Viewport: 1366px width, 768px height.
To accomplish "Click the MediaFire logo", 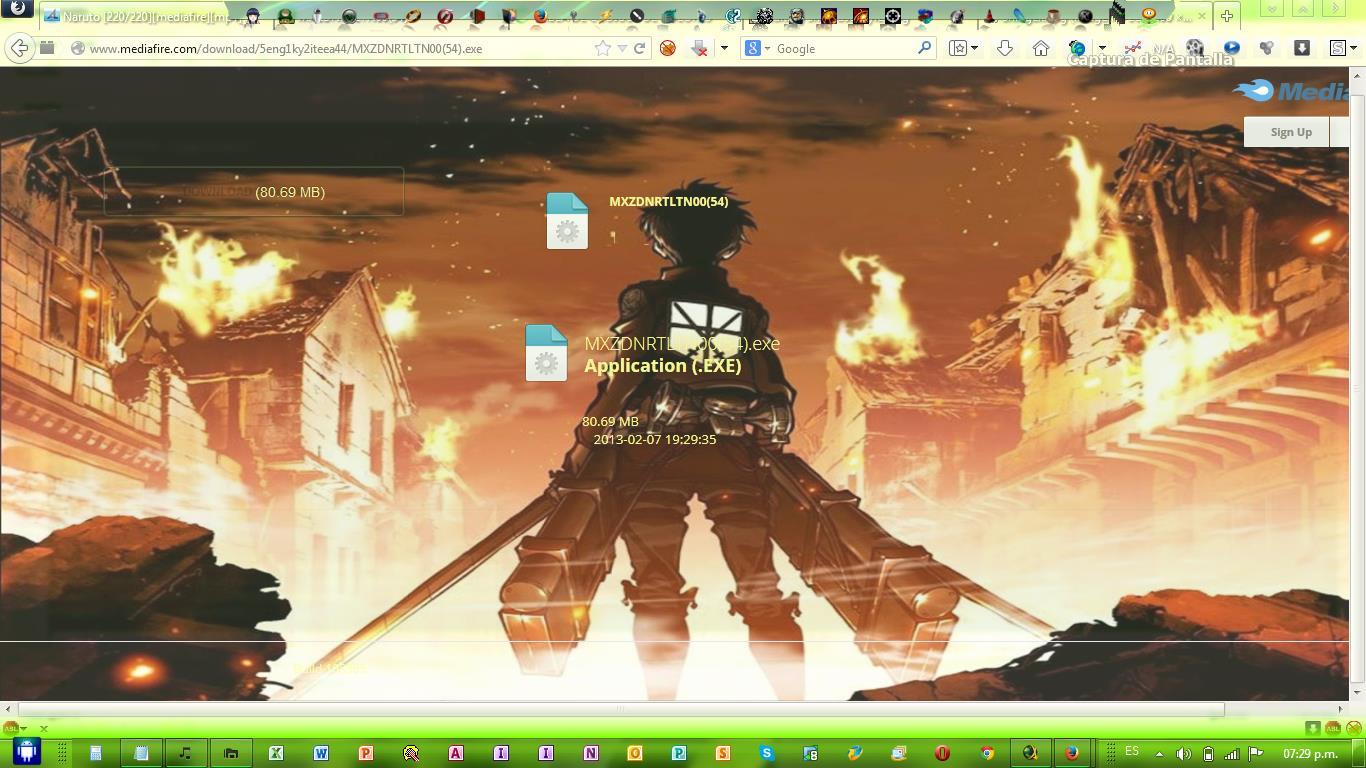I will [x=1291, y=91].
